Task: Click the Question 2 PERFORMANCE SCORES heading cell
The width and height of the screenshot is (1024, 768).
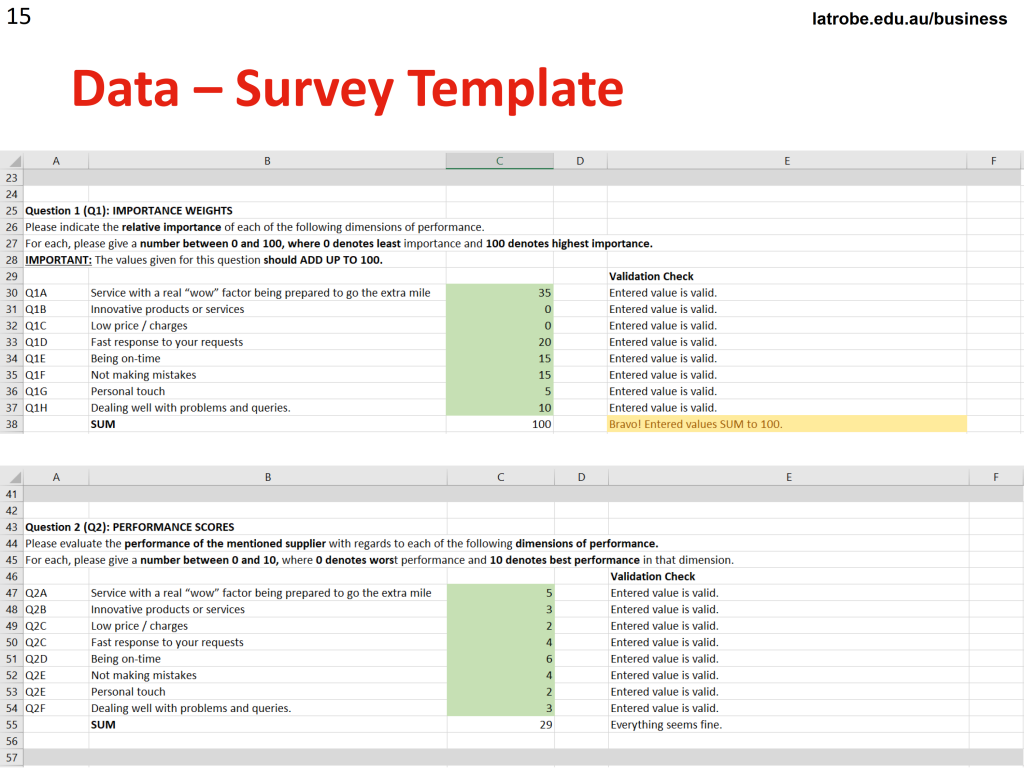Action: pos(129,527)
